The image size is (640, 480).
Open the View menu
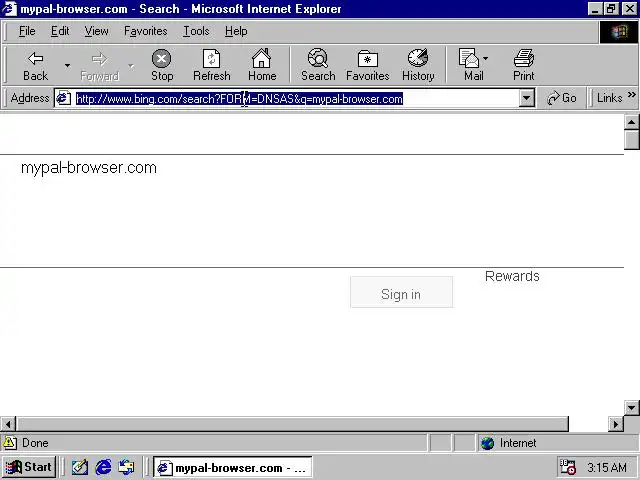click(96, 31)
